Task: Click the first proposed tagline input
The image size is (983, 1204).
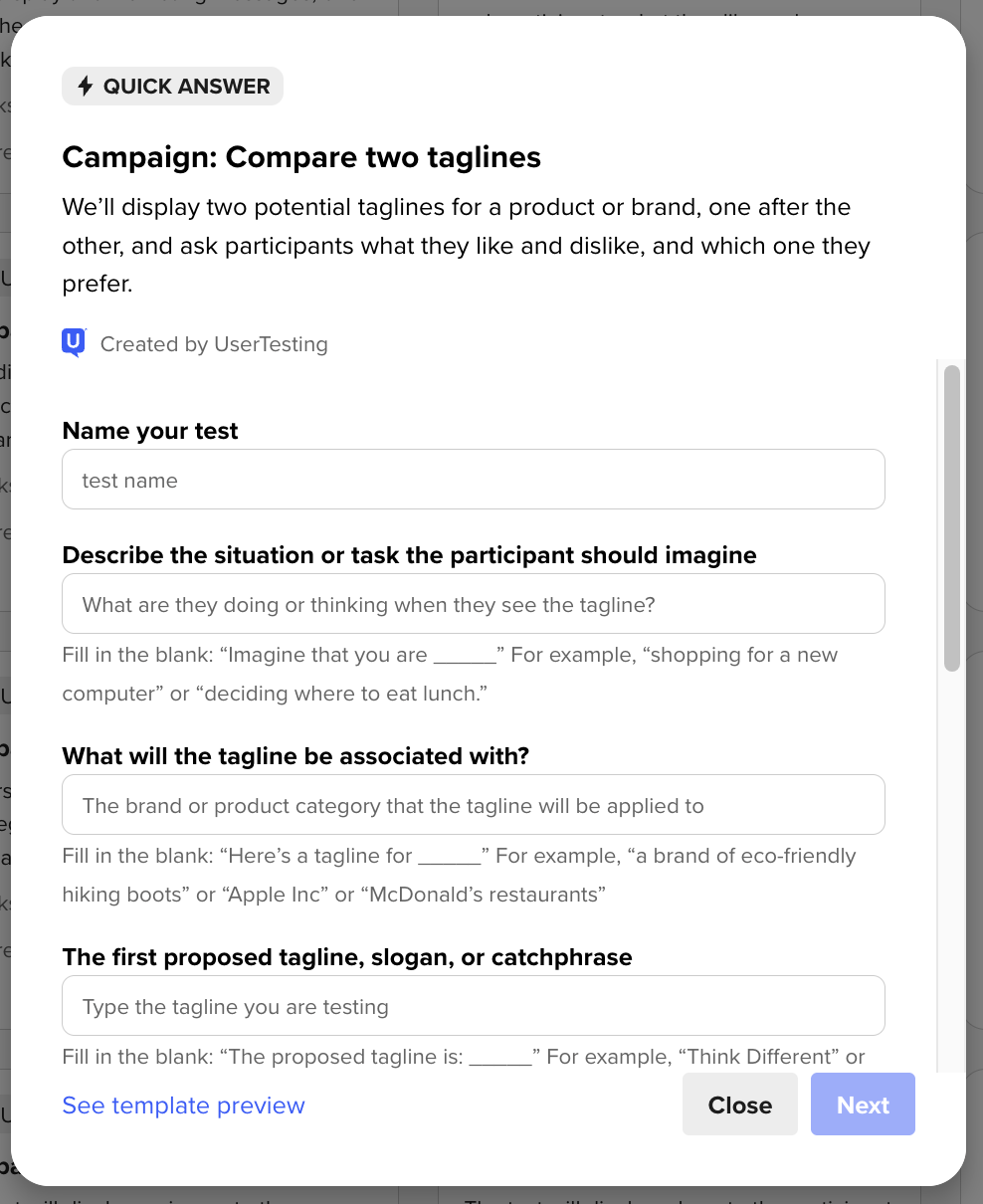Action: (473, 1006)
